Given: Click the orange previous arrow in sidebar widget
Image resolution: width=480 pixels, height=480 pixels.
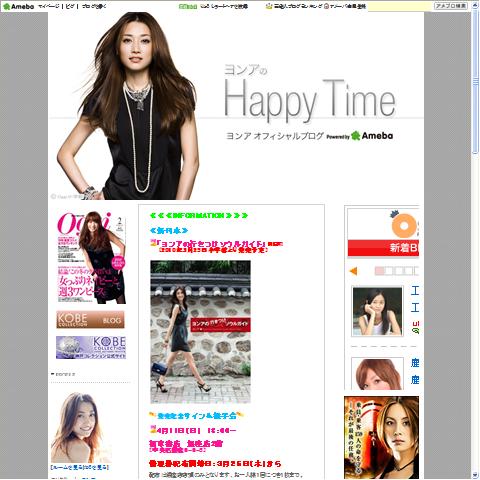Looking at the screenshot, I should [x=353, y=271].
